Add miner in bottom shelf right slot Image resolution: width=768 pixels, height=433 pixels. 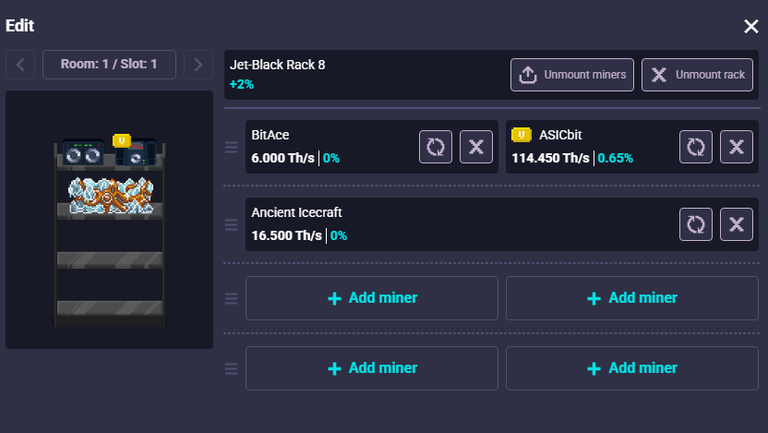coord(632,368)
